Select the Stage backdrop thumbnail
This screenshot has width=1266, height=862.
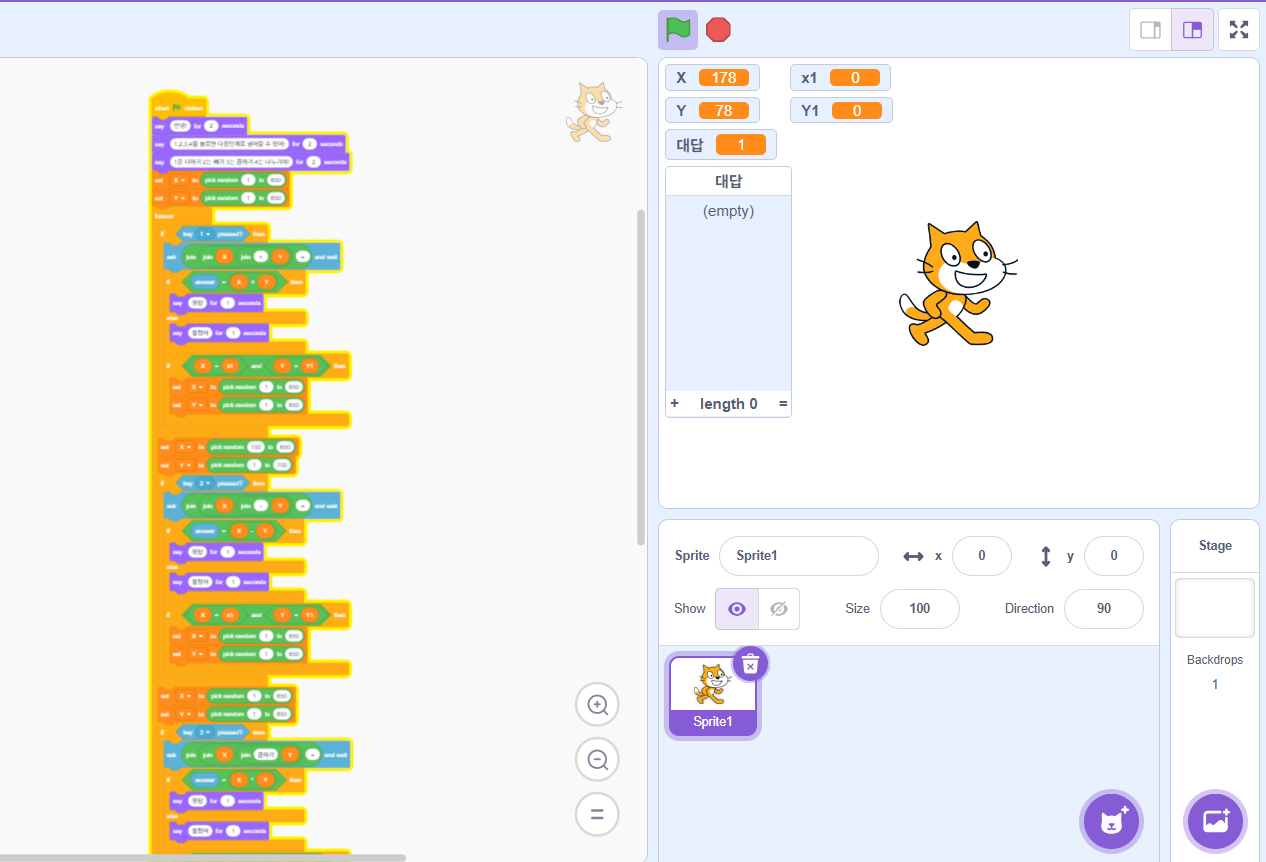point(1215,607)
